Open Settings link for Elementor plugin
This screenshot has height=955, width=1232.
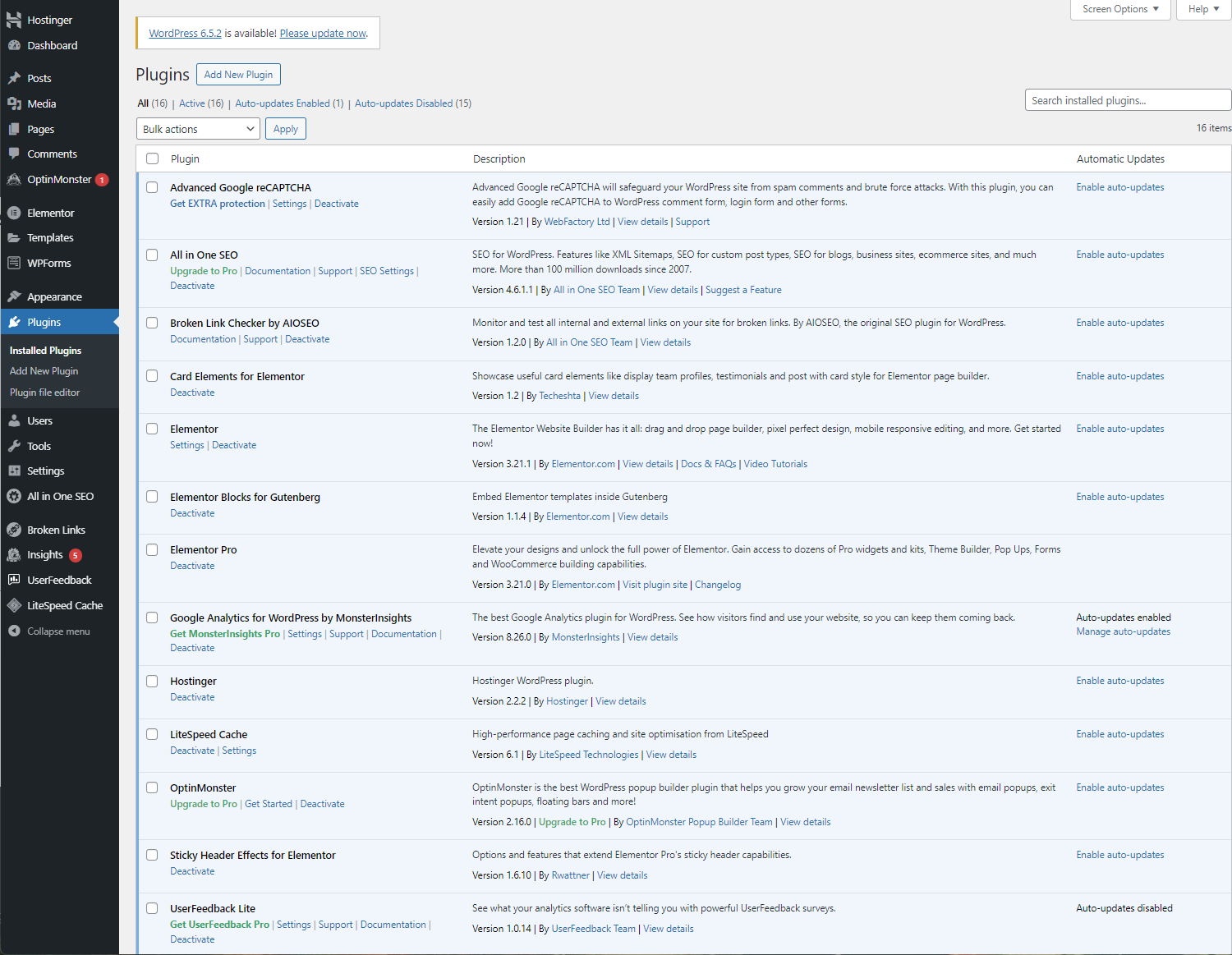[x=187, y=445]
